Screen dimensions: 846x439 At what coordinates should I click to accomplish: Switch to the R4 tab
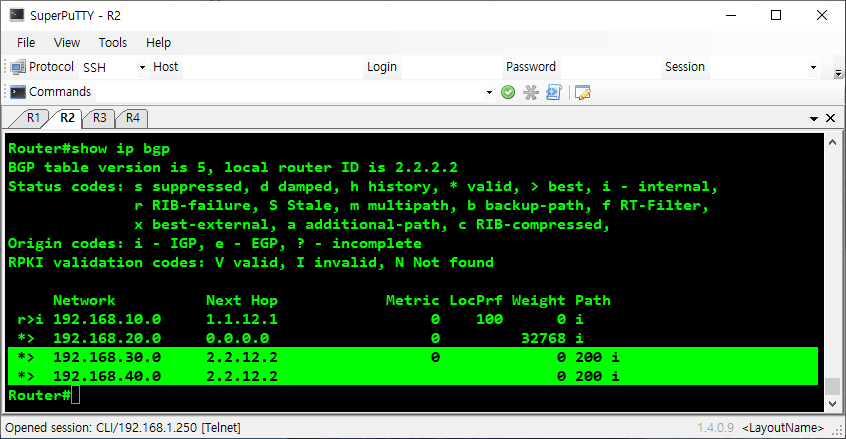coord(132,118)
